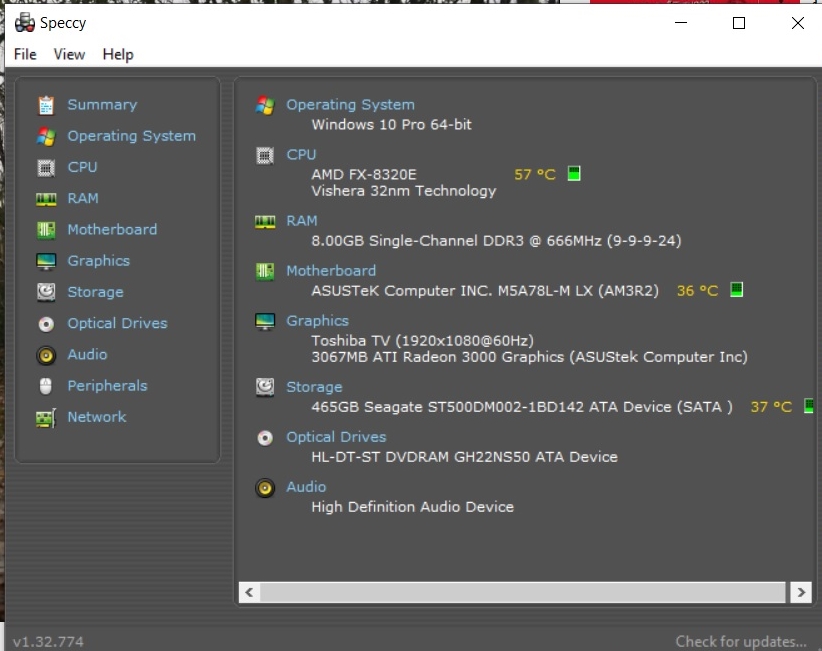This screenshot has height=651, width=822.
Task: Click the High Definition Audio Device text
Action: (x=413, y=507)
